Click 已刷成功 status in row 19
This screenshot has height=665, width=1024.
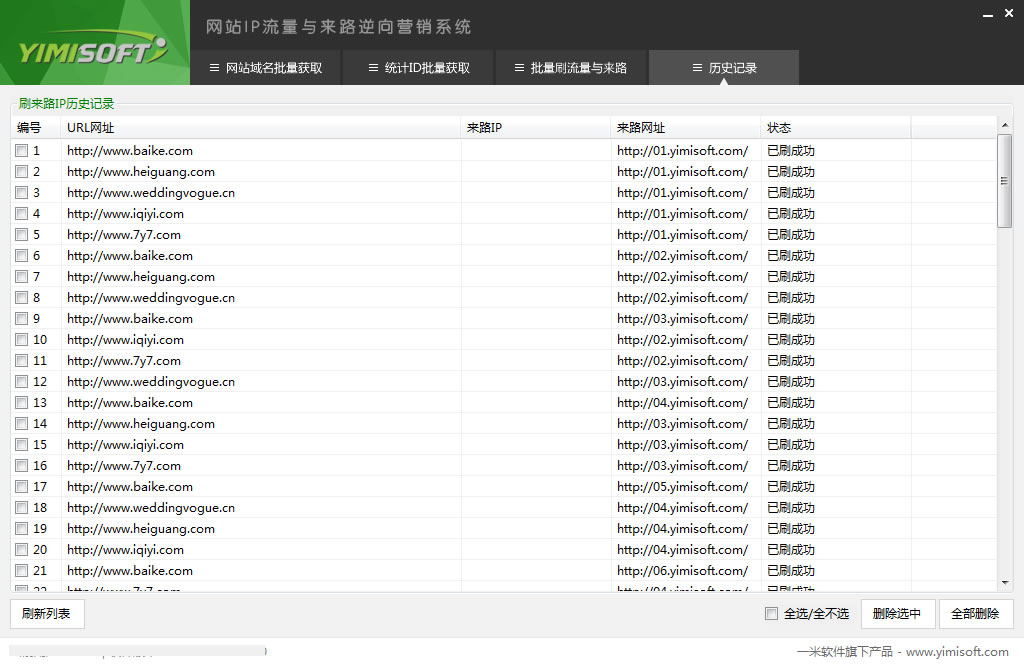pos(791,528)
